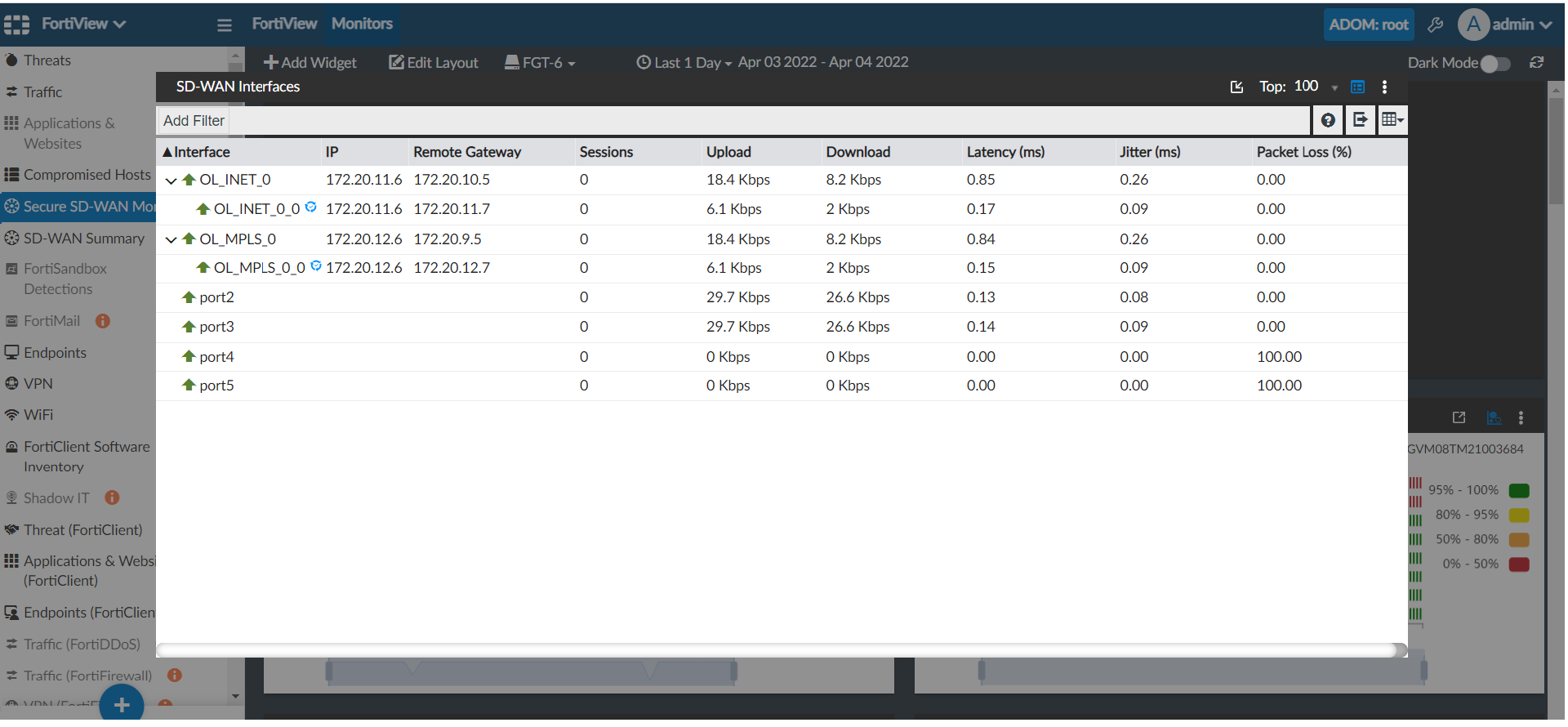
Task: Switch to the Monitors tab
Action: tap(362, 24)
